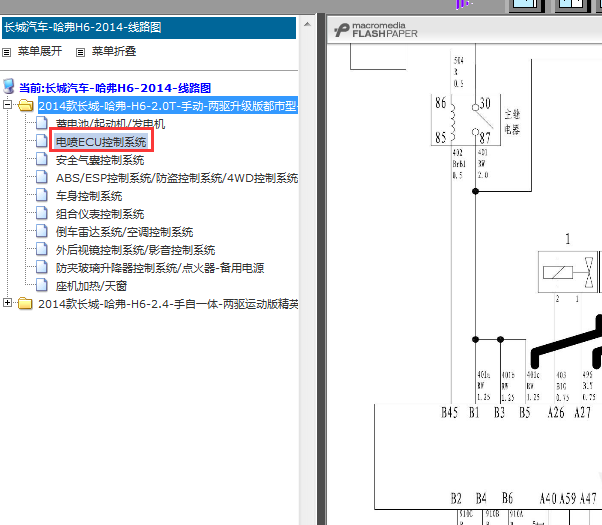Open ABS/ESP控制系统/防盗控制系统 diagram
602x525 pixels.
[x=177, y=178]
